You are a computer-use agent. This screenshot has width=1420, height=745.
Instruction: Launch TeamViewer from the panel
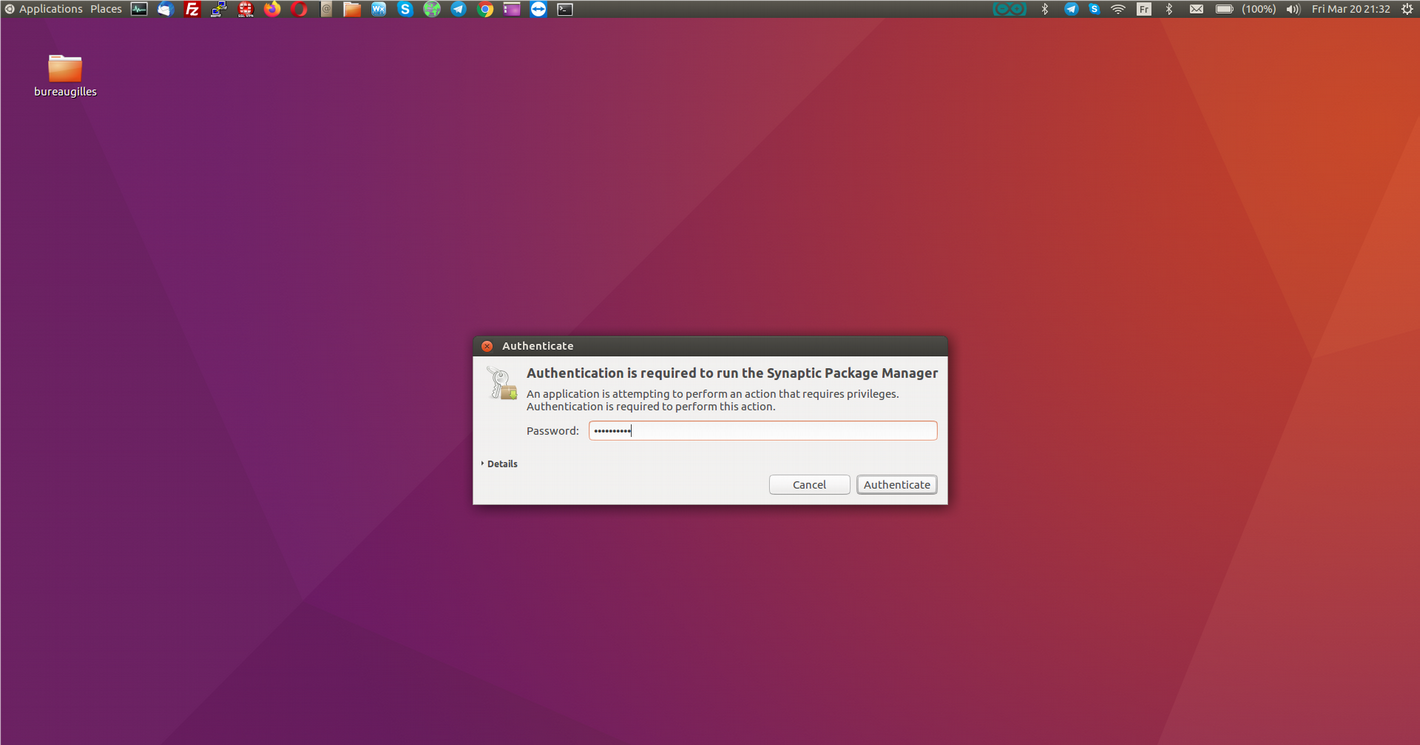(x=538, y=9)
